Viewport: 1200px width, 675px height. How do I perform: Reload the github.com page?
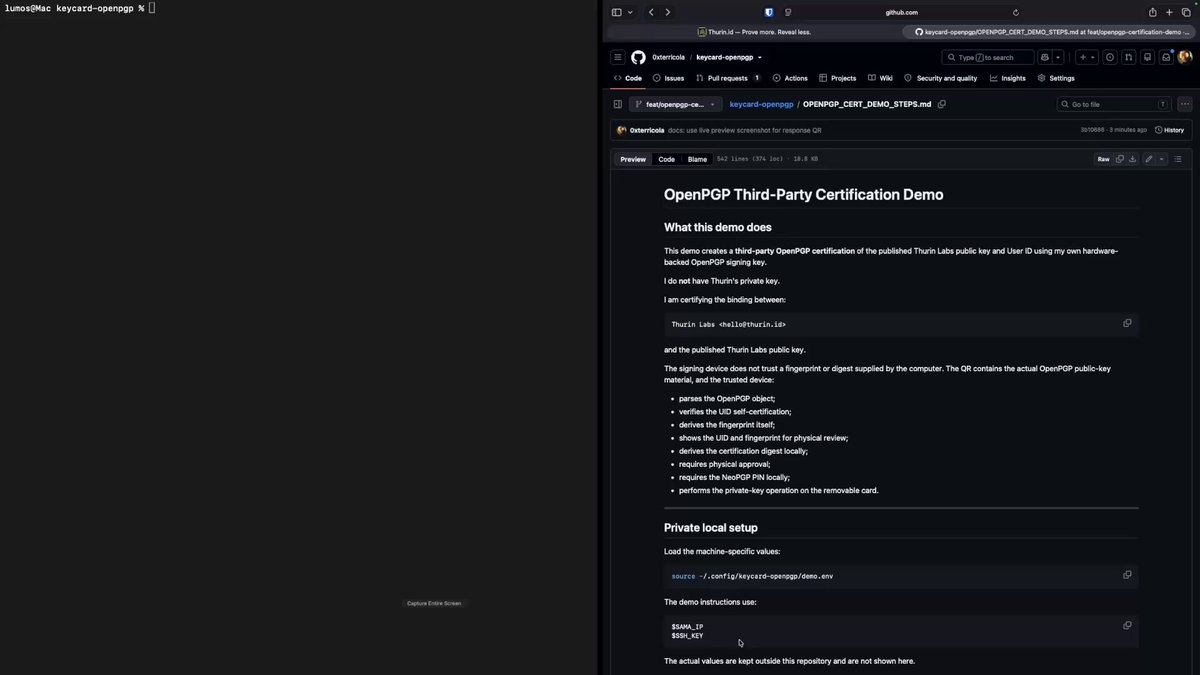1016,12
